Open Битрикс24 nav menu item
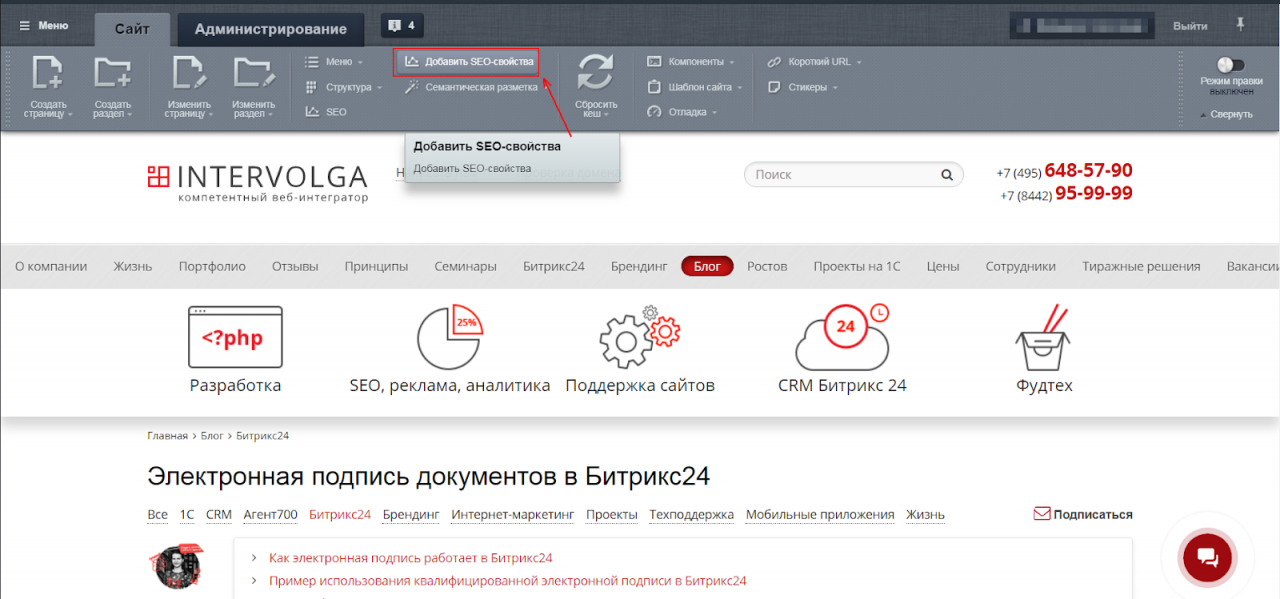1280x599 pixels. [x=553, y=266]
